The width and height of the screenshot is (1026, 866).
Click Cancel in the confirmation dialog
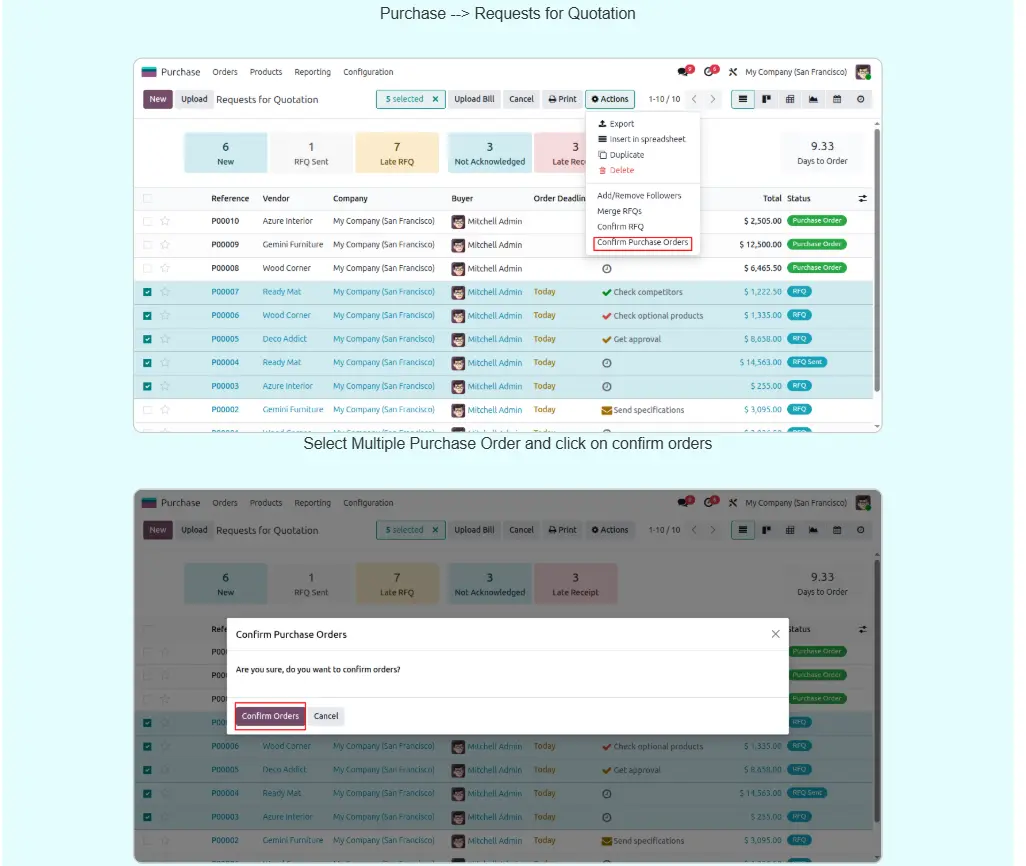(326, 716)
